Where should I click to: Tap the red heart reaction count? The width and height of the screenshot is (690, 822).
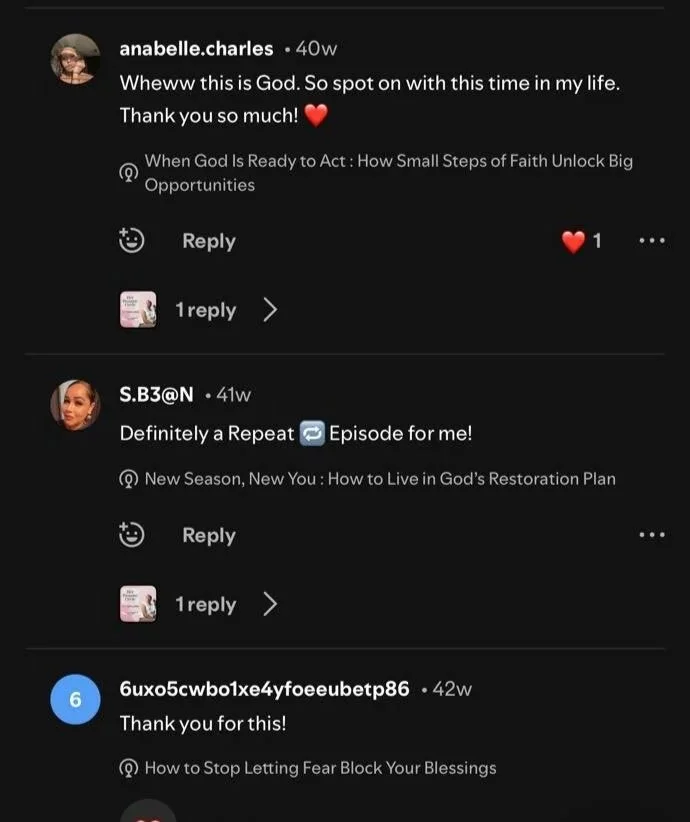coord(581,241)
